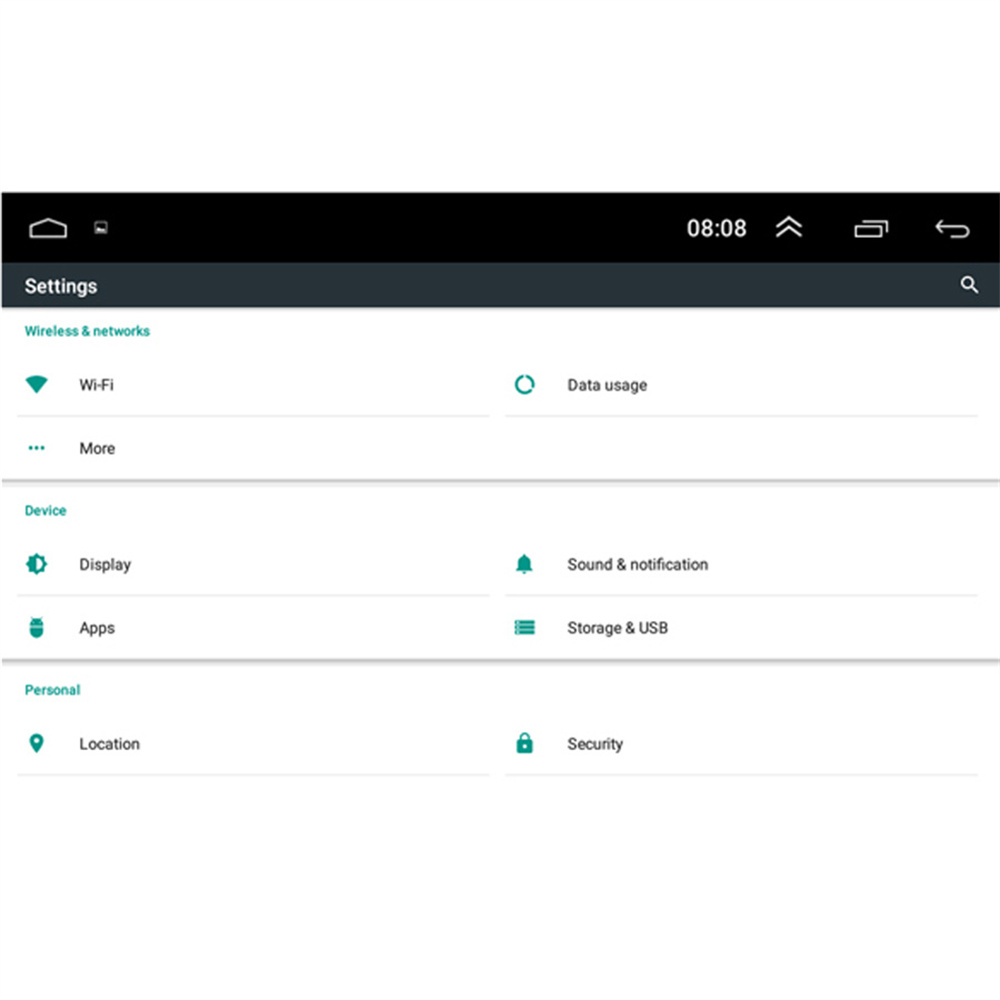The width and height of the screenshot is (1000, 1000).
Task: Open the Security settings label
Action: coord(595,744)
